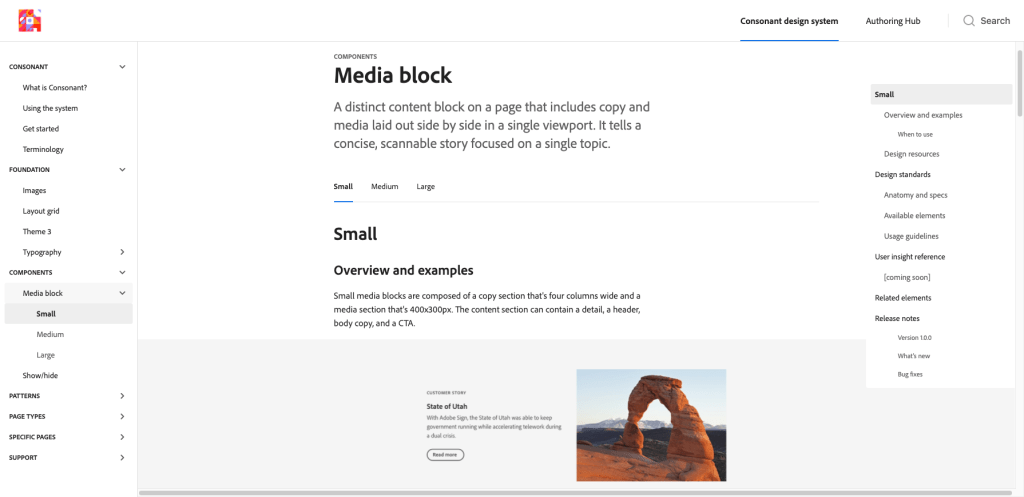Expand the Patterns section arrow
Viewport: 1024px width, 497px height.
click(122, 396)
